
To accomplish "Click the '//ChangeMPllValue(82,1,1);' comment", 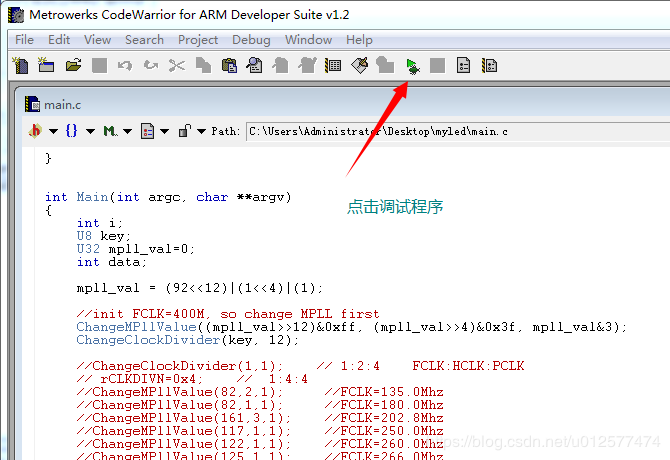I will pyautogui.click(x=180, y=404).
